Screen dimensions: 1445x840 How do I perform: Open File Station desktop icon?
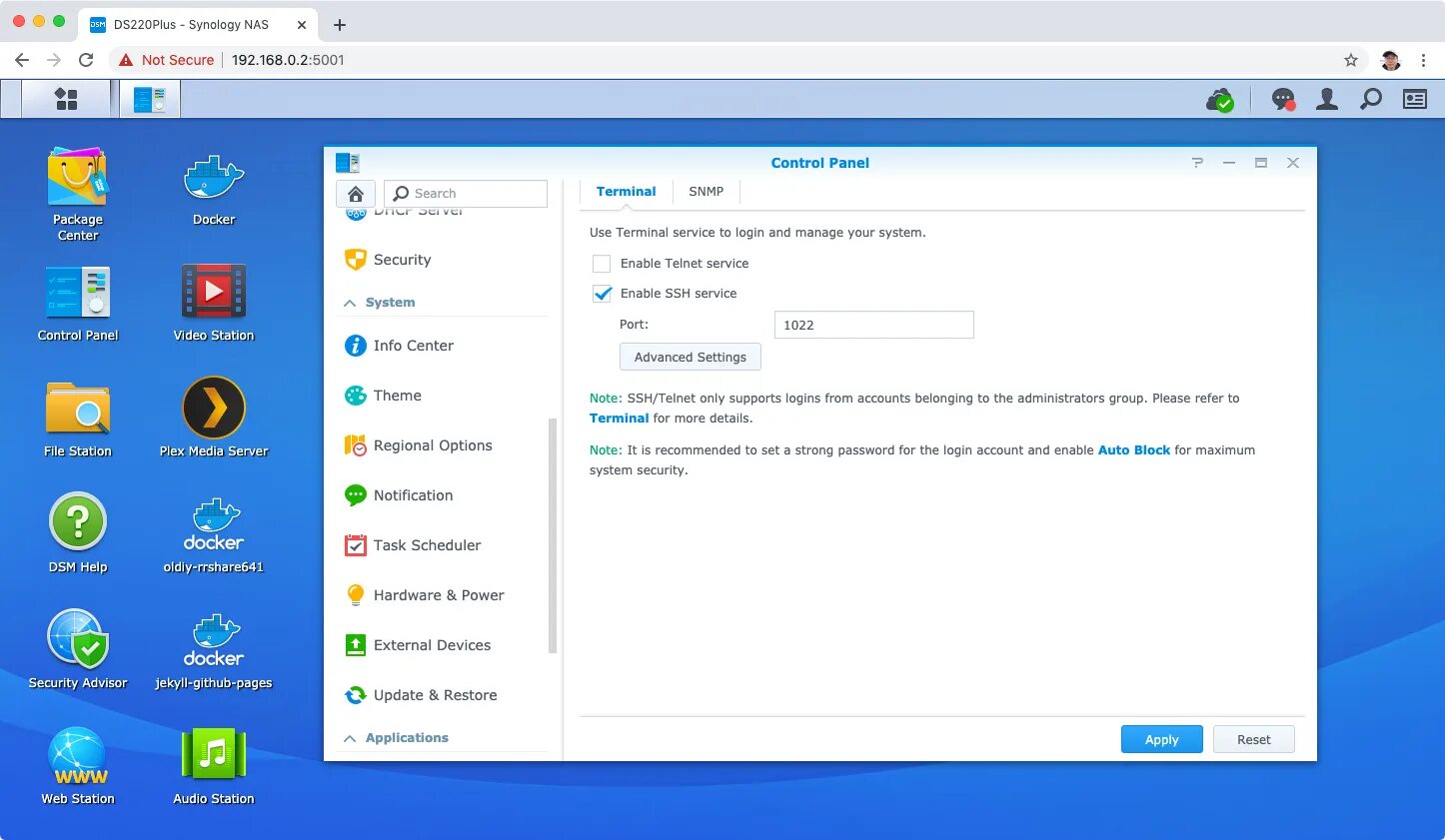tap(78, 420)
